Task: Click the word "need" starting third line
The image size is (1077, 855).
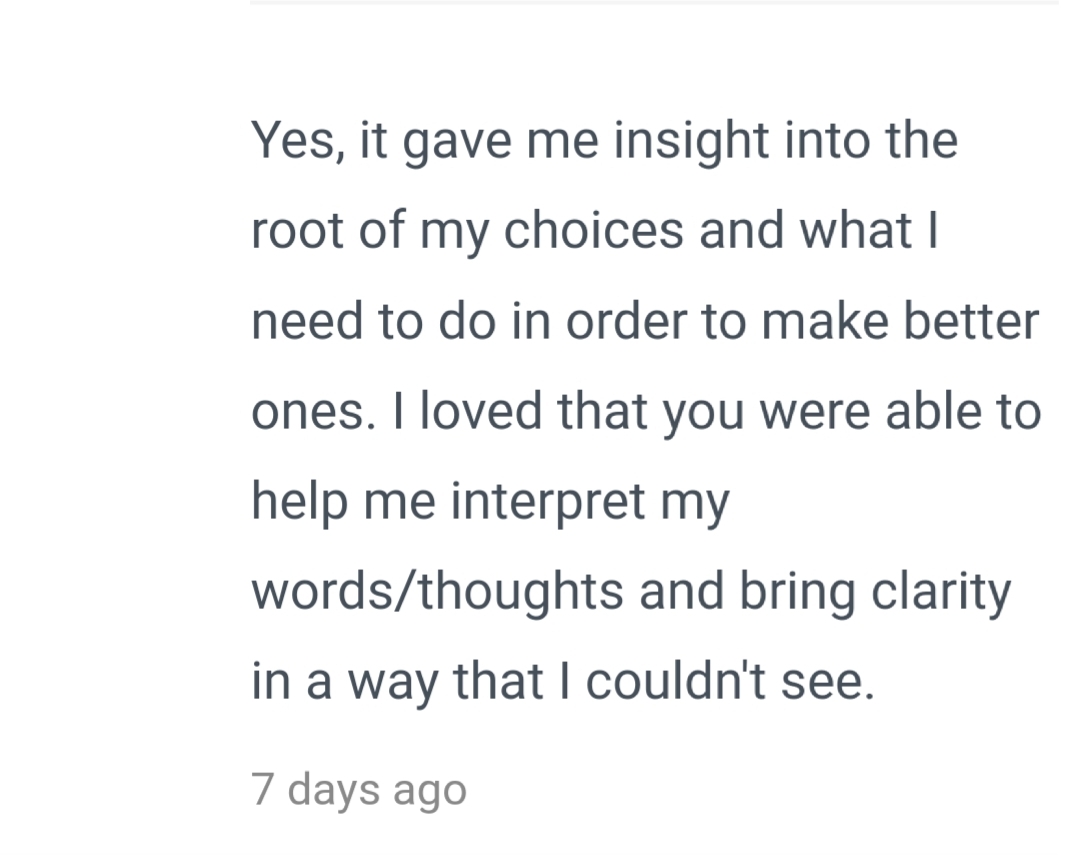Action: (x=307, y=321)
